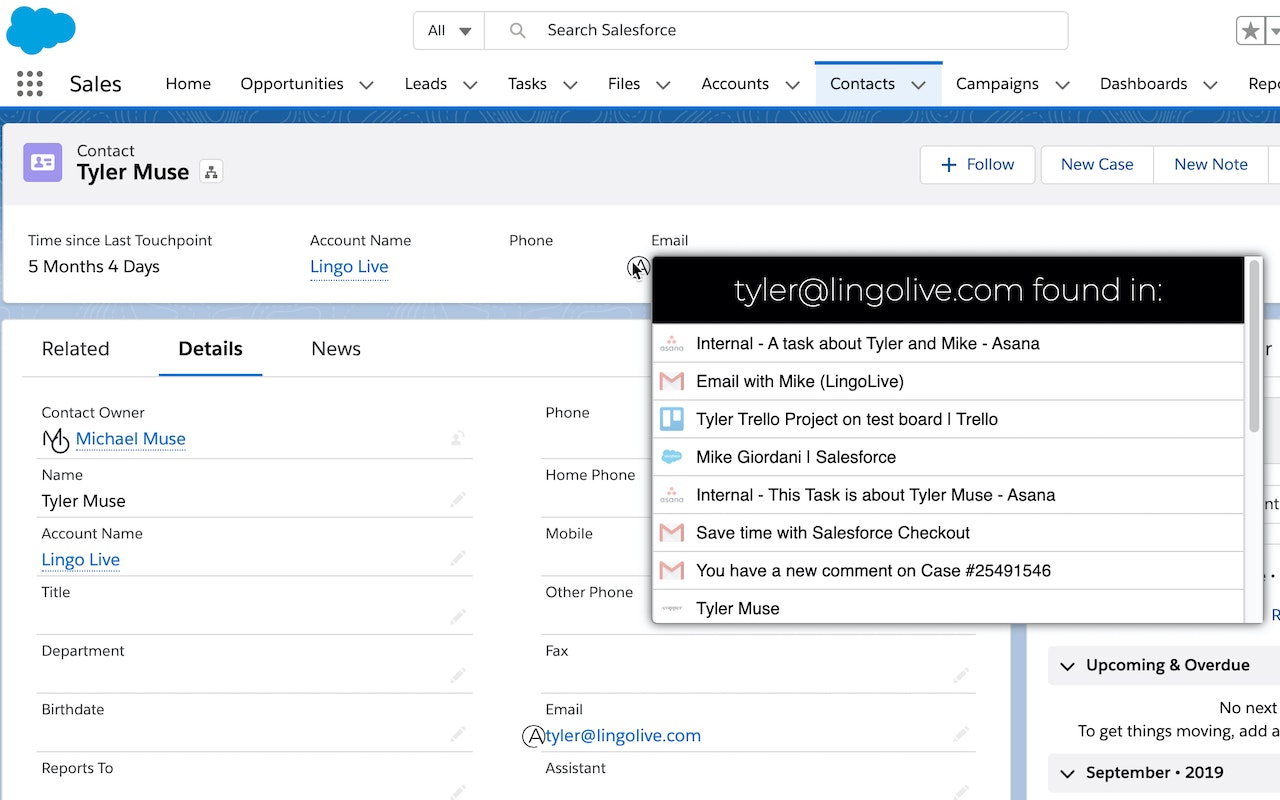Switch to the News tab
The height and width of the screenshot is (800, 1280).
336,349
